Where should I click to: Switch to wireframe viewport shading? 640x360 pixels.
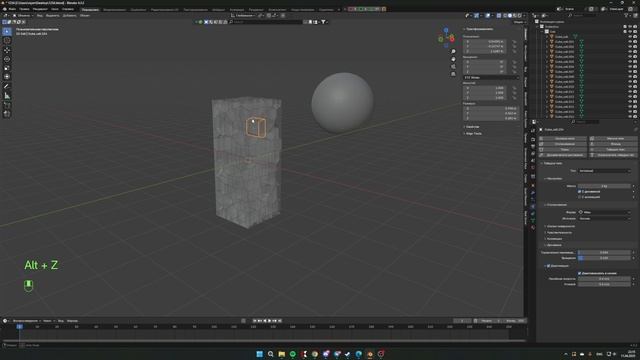505,16
